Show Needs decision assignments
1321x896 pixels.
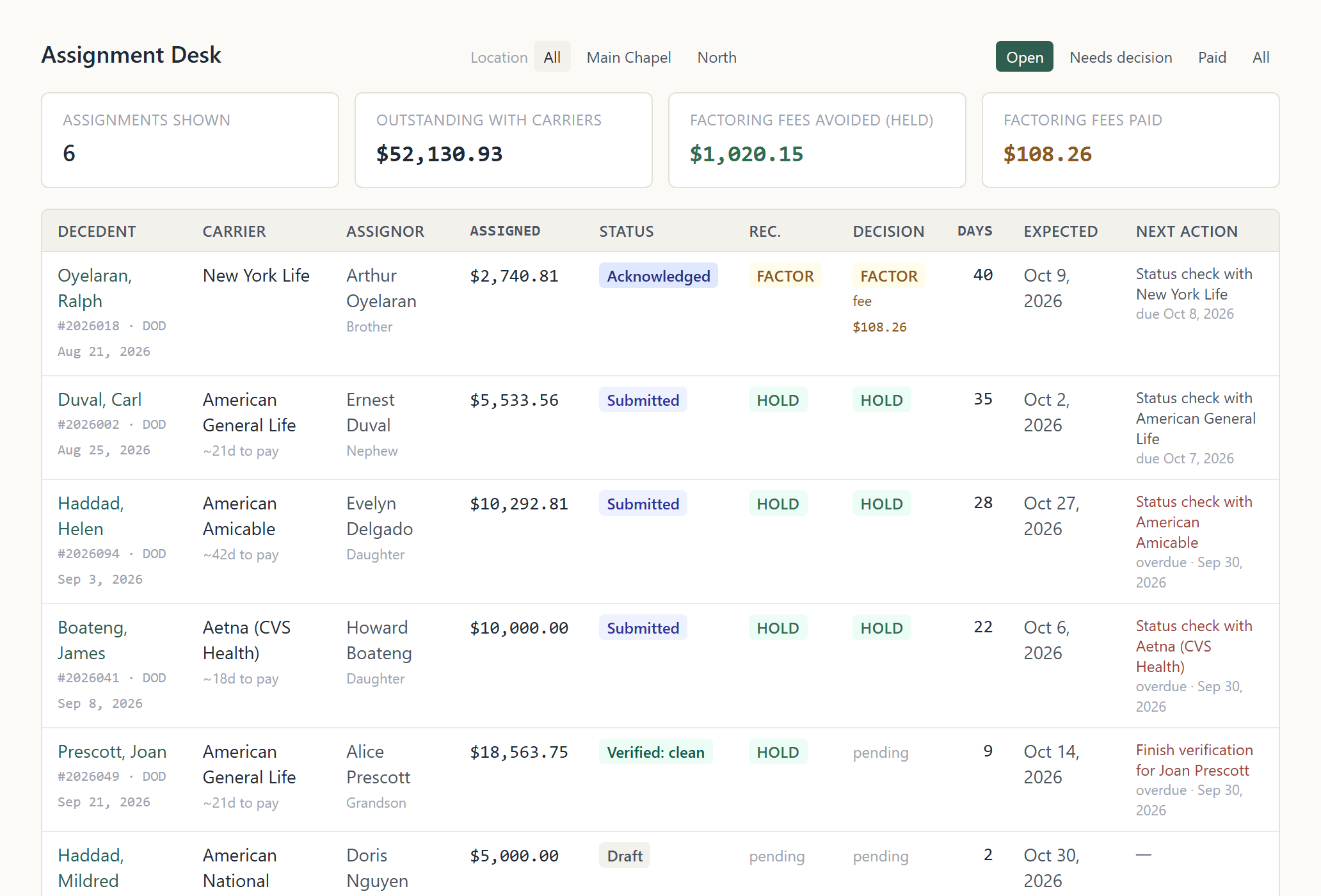pos(1121,57)
